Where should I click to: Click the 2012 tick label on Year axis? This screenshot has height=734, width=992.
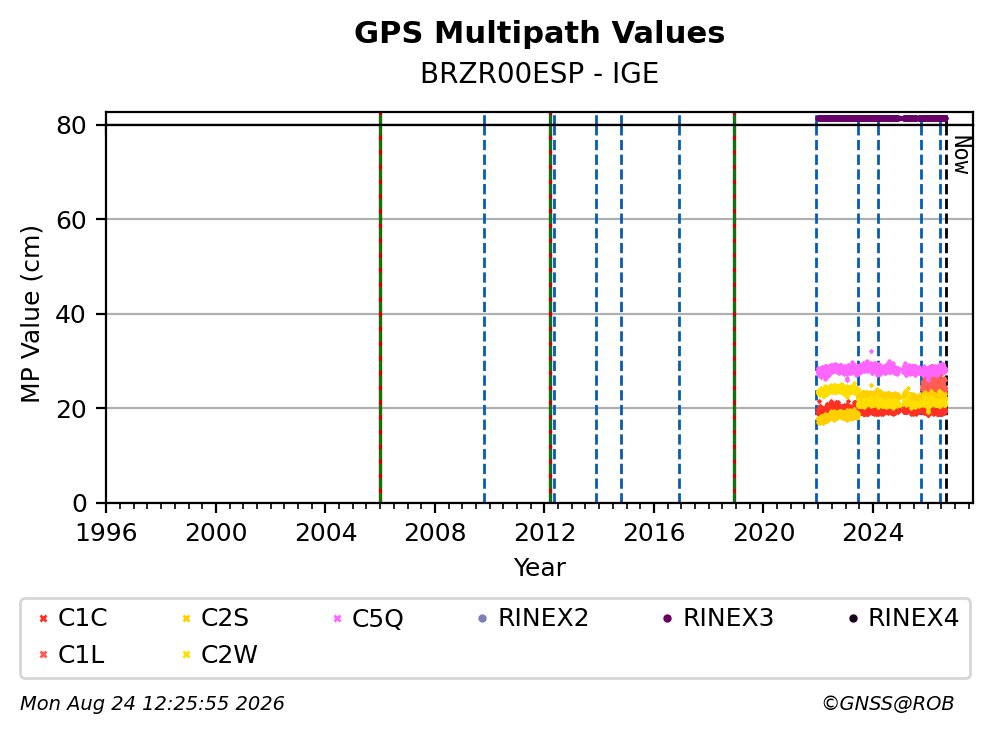[545, 533]
